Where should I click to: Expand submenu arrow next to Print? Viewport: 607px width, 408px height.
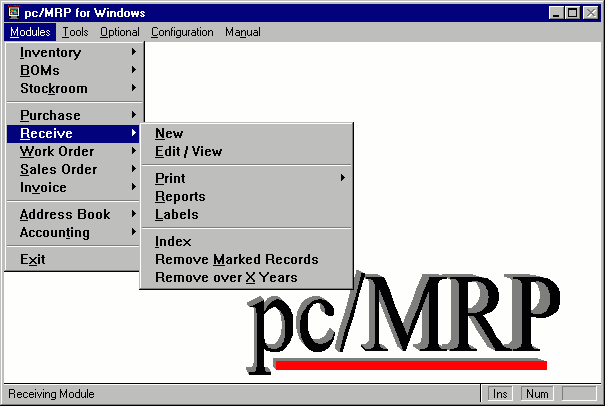tap(343, 178)
